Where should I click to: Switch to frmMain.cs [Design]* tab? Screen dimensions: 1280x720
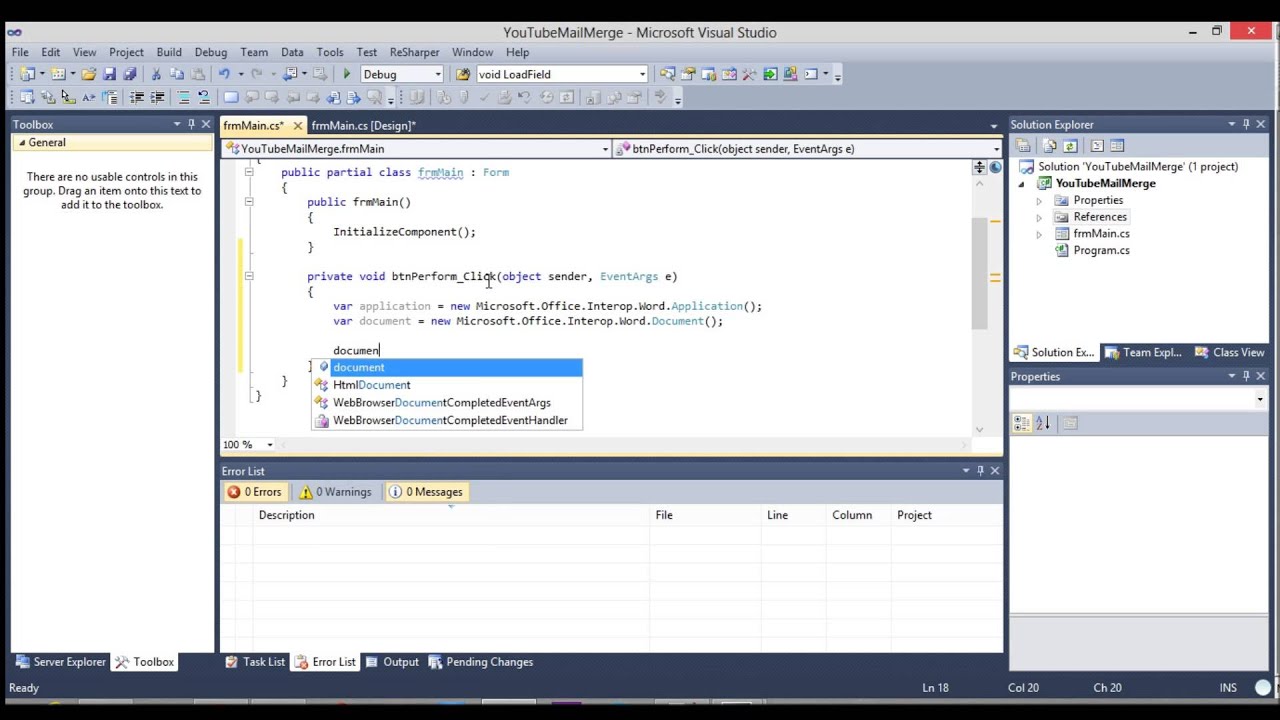click(x=363, y=125)
